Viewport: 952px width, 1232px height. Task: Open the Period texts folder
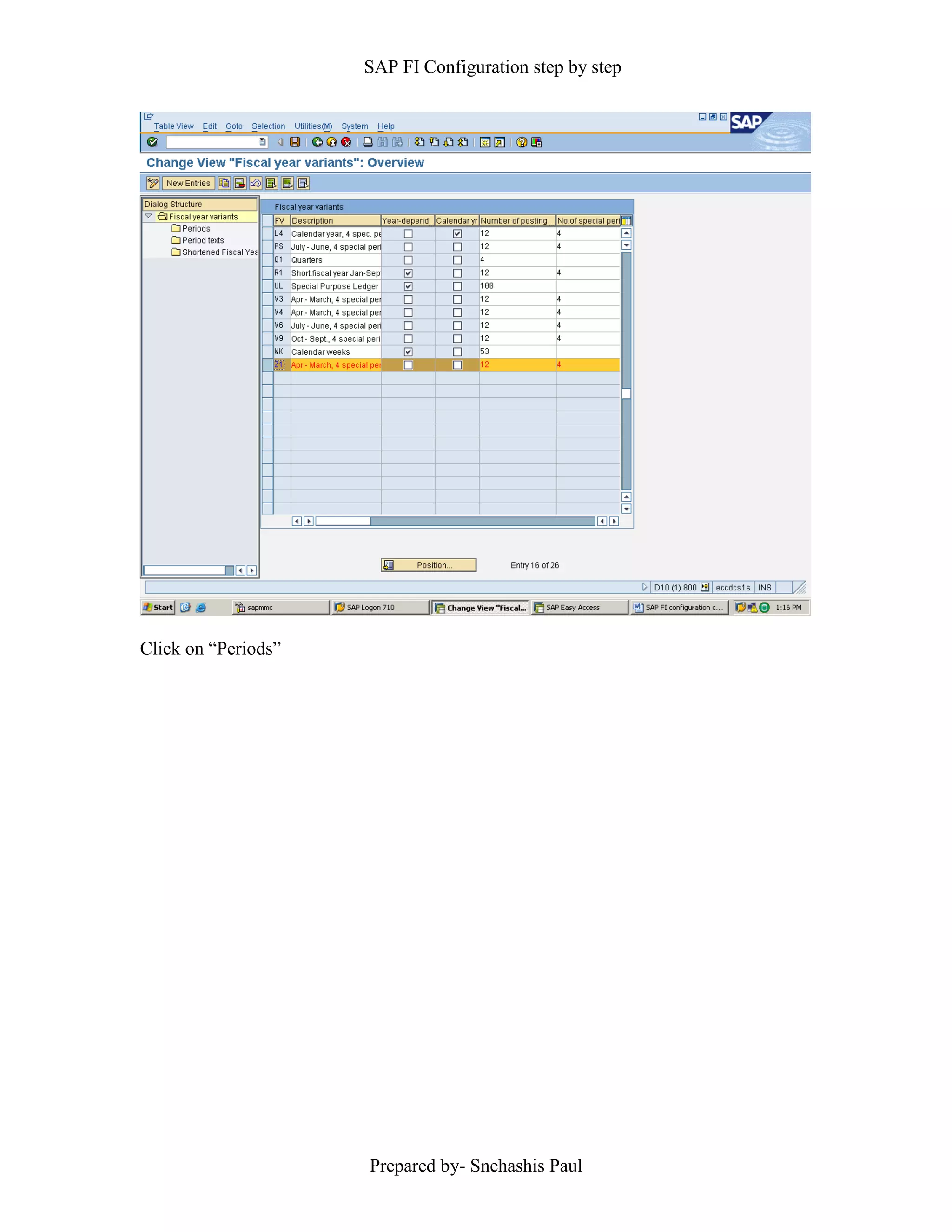pyautogui.click(x=198, y=240)
